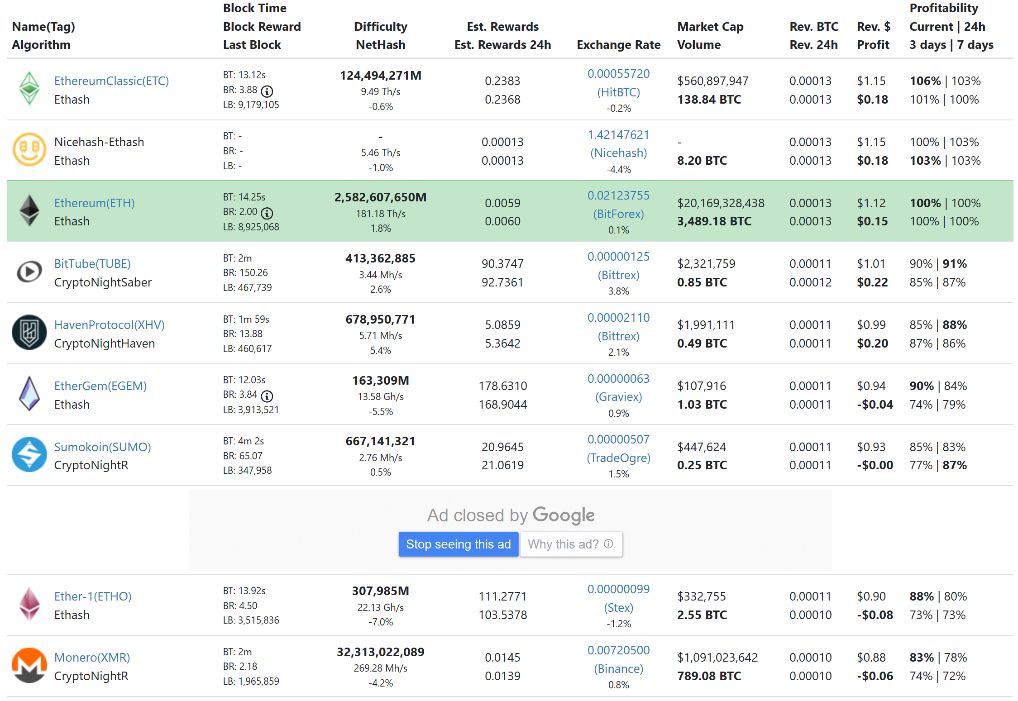Image resolution: width=1018 pixels, height=701 pixels.
Task: Select ETH market cap $20,169,328,438
Action: pos(721,203)
